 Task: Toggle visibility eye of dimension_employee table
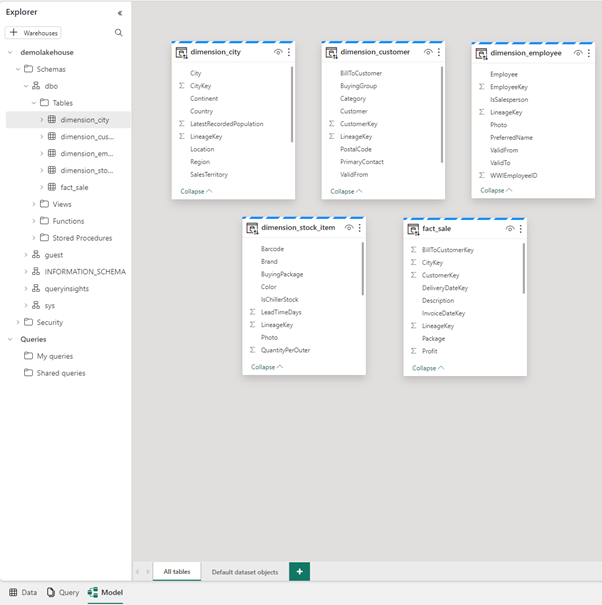(578, 53)
